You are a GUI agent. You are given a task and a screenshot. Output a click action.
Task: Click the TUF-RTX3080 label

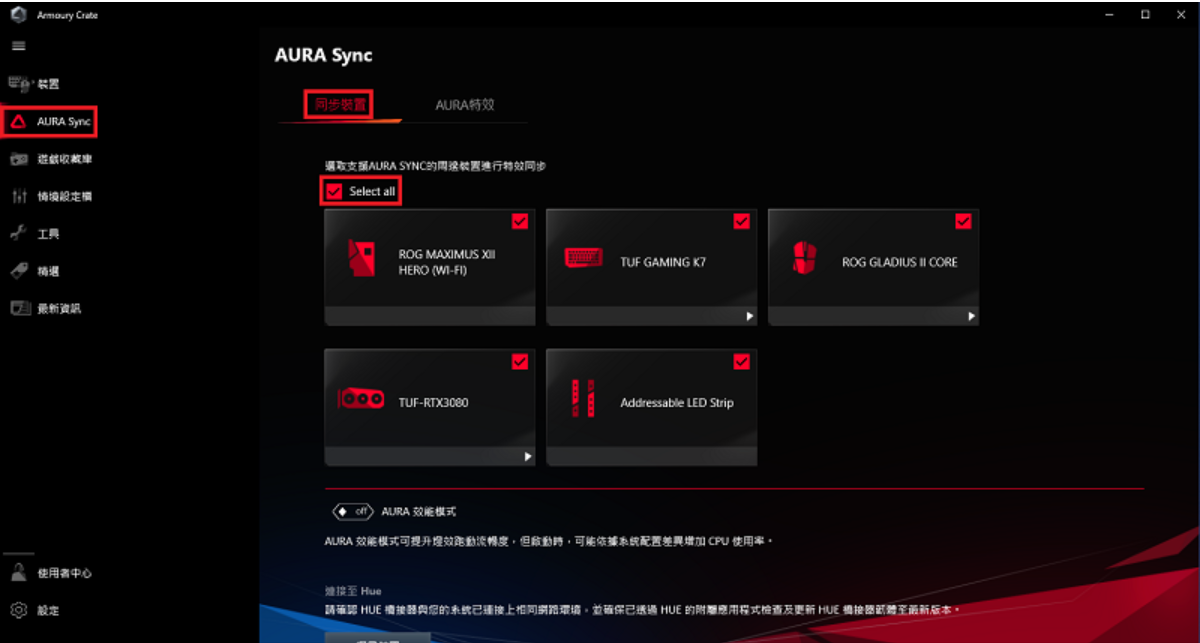point(433,403)
